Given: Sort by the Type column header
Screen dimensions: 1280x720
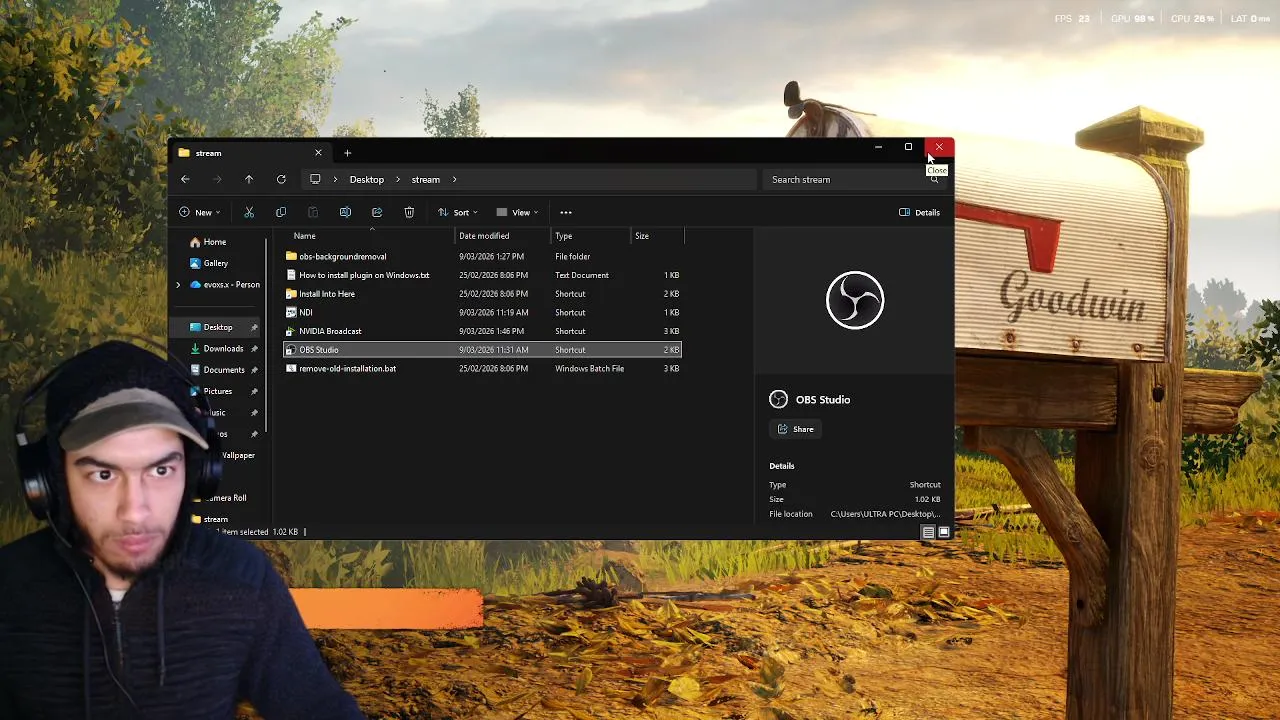Looking at the screenshot, I should tap(564, 236).
